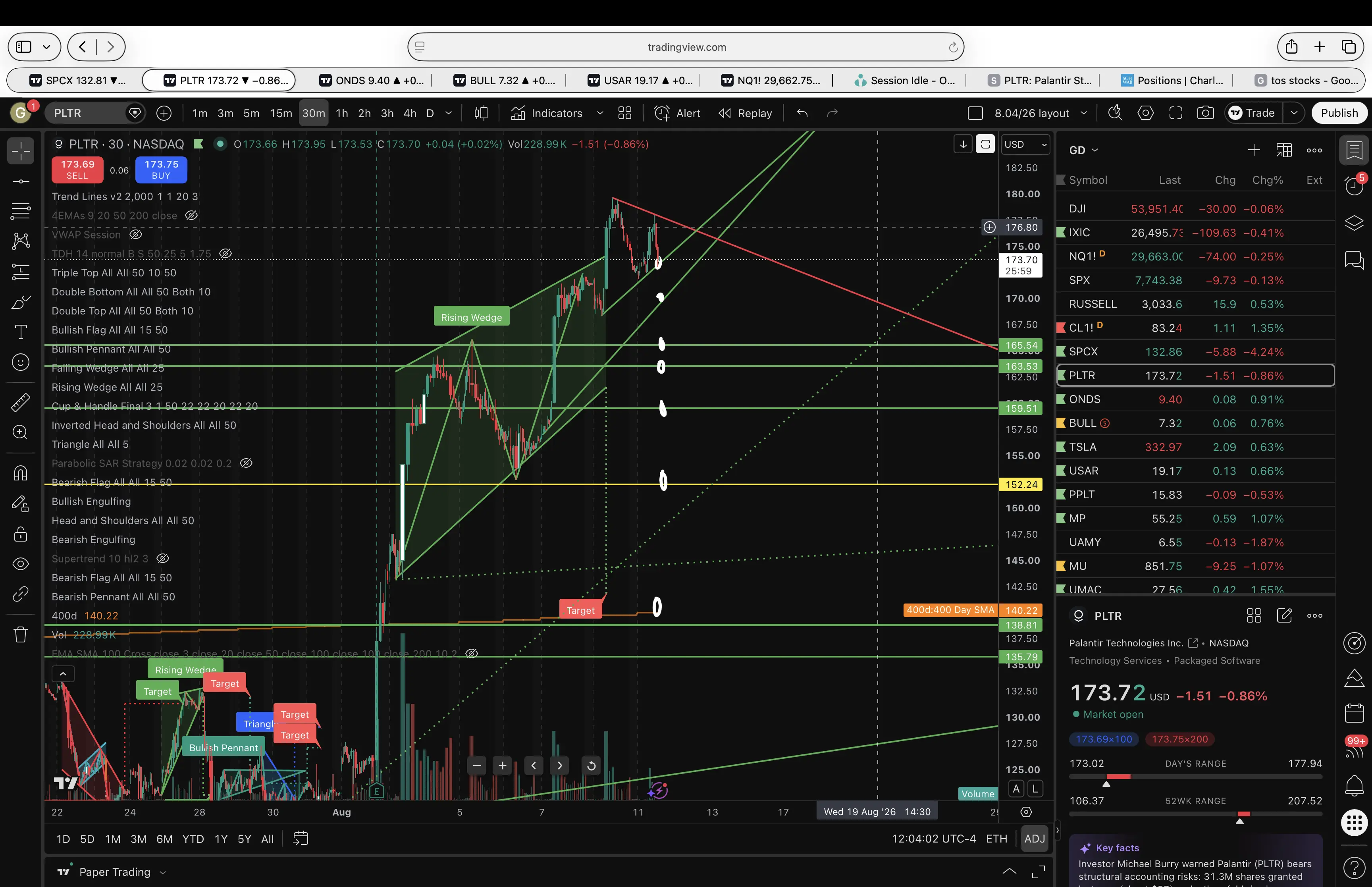Open the watchlist panel in the sidebar
1372x887 pixels.
click(x=1354, y=151)
